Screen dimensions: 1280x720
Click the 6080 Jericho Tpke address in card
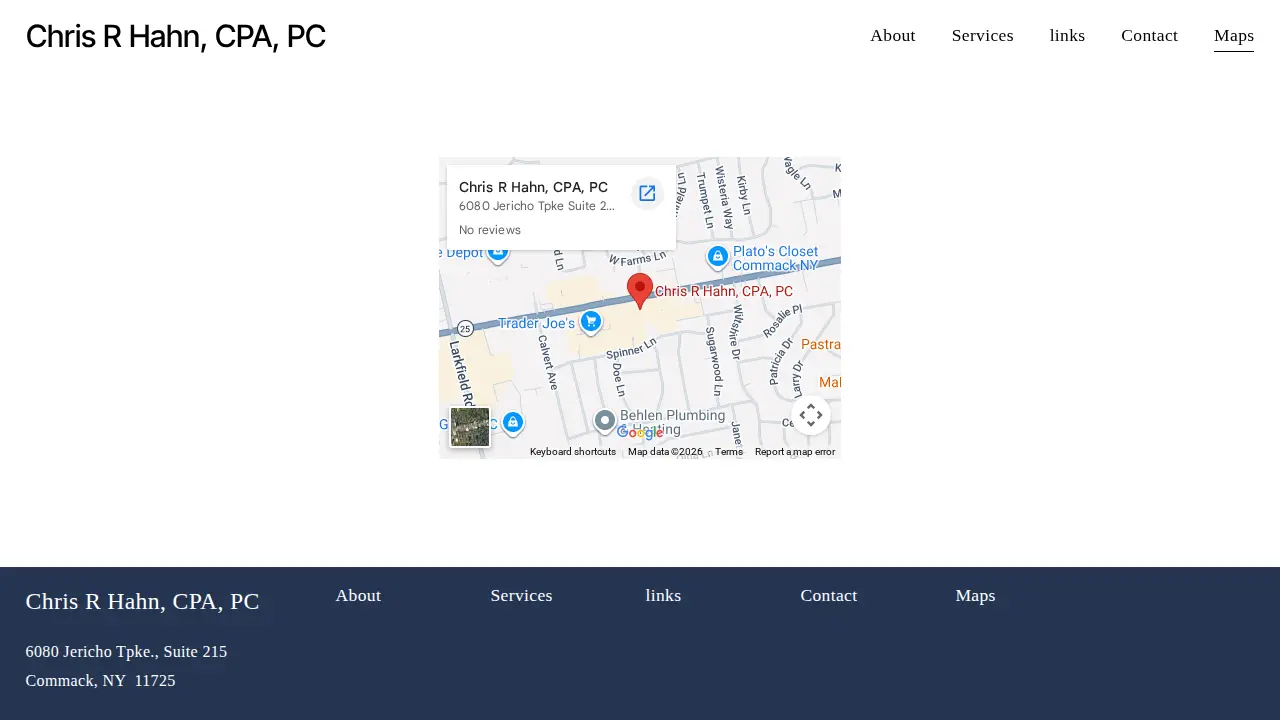point(537,206)
